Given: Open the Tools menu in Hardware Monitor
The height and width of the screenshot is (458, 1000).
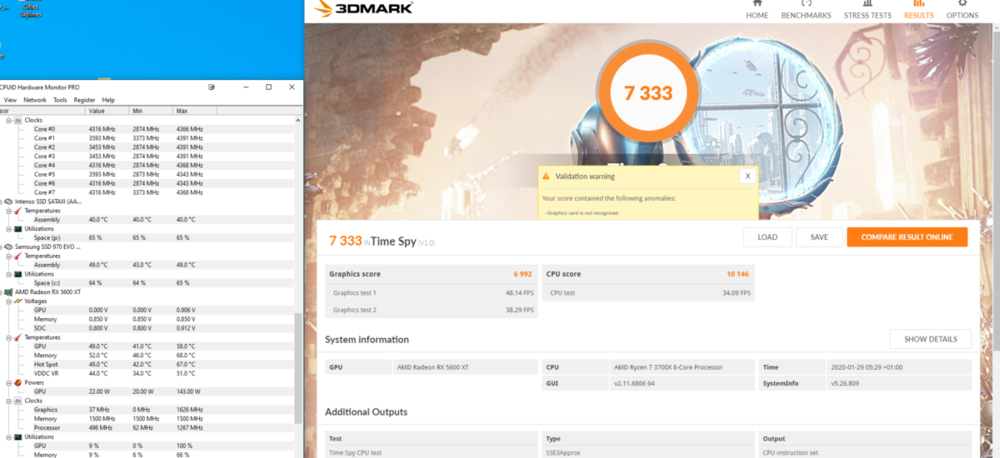Looking at the screenshot, I should point(60,100).
